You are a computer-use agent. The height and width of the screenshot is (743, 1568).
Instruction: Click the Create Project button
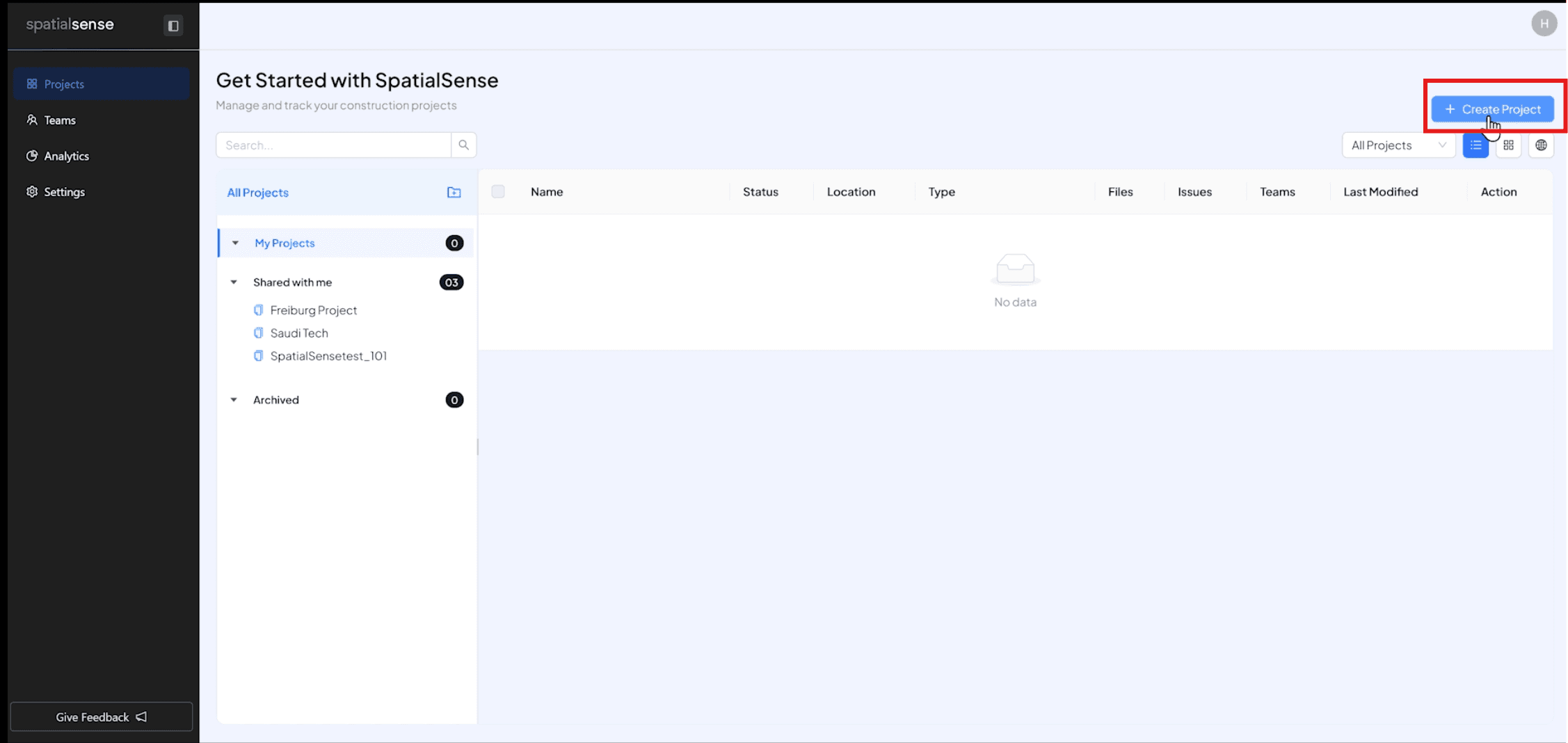[x=1492, y=109]
